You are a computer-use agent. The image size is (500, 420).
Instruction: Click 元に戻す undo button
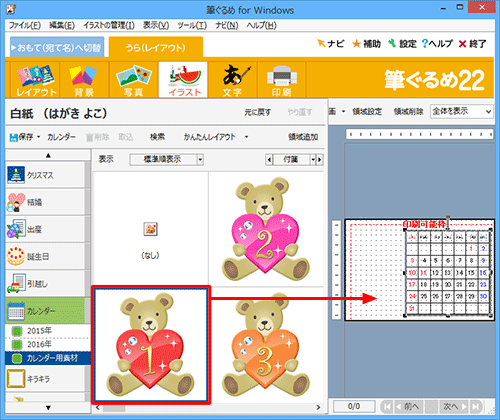coord(258,112)
